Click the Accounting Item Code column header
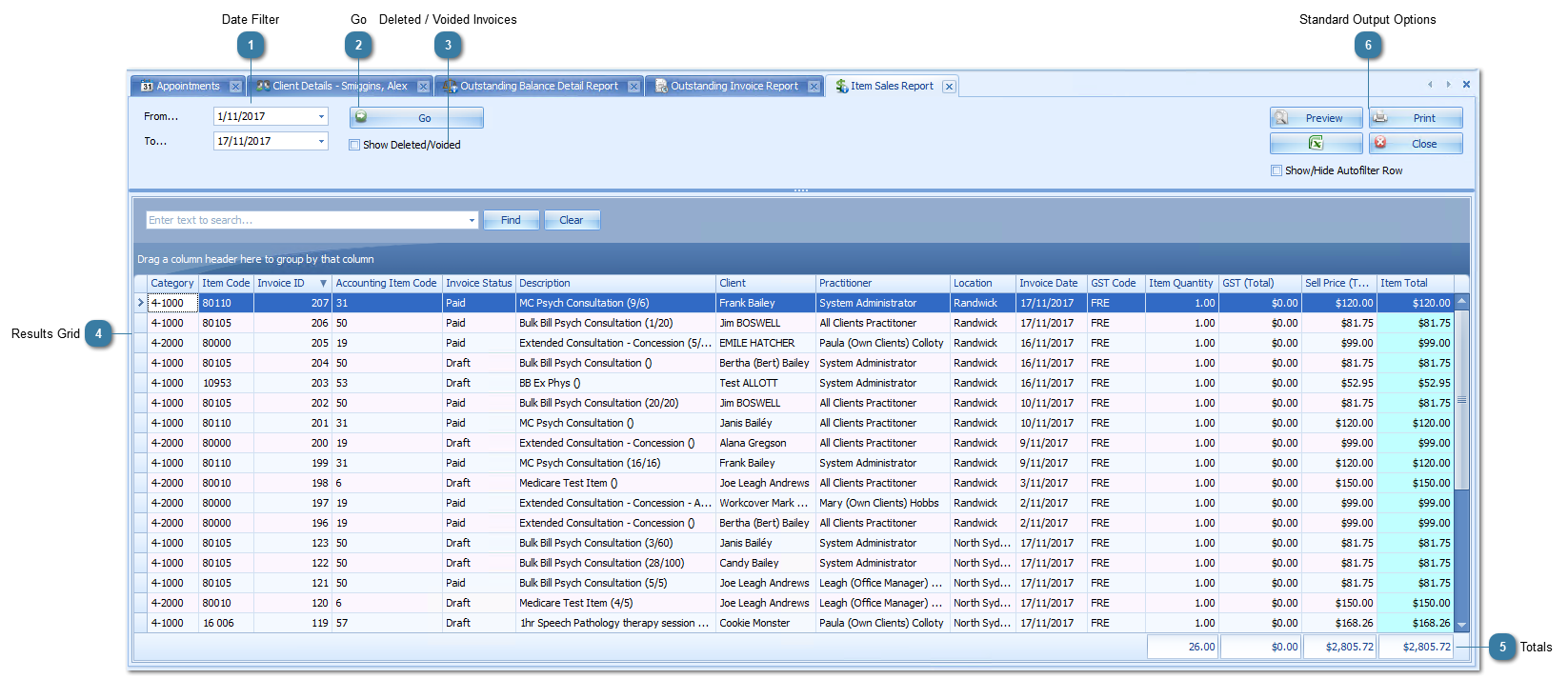The width and height of the screenshot is (1568, 679). (387, 283)
